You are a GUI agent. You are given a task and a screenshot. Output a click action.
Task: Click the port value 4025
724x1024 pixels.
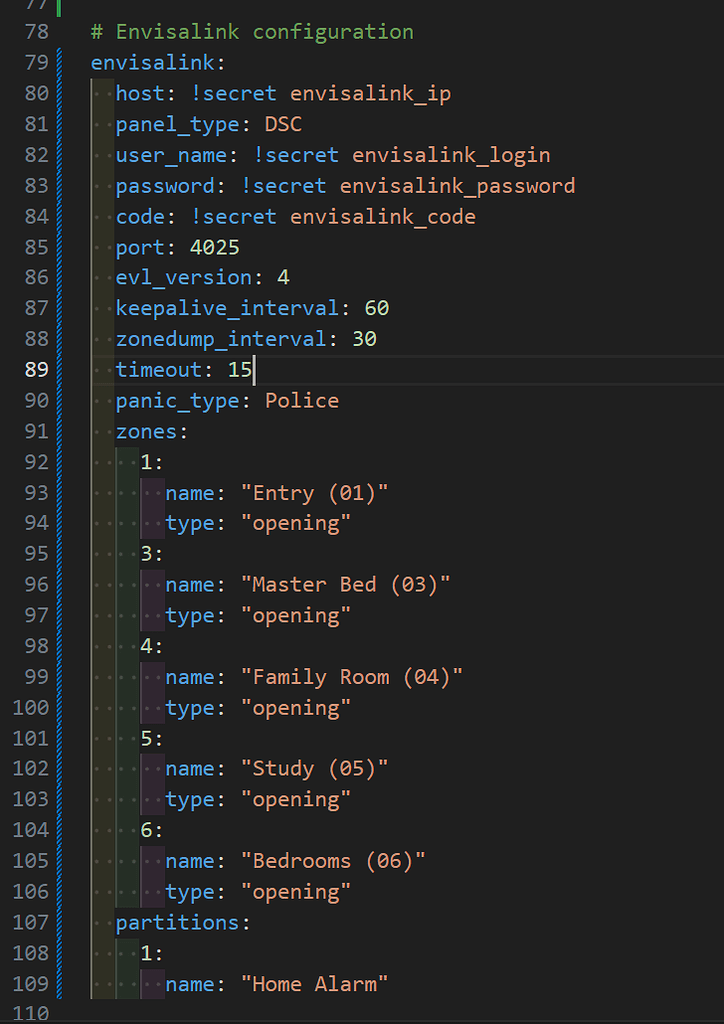pyautogui.click(x=214, y=247)
